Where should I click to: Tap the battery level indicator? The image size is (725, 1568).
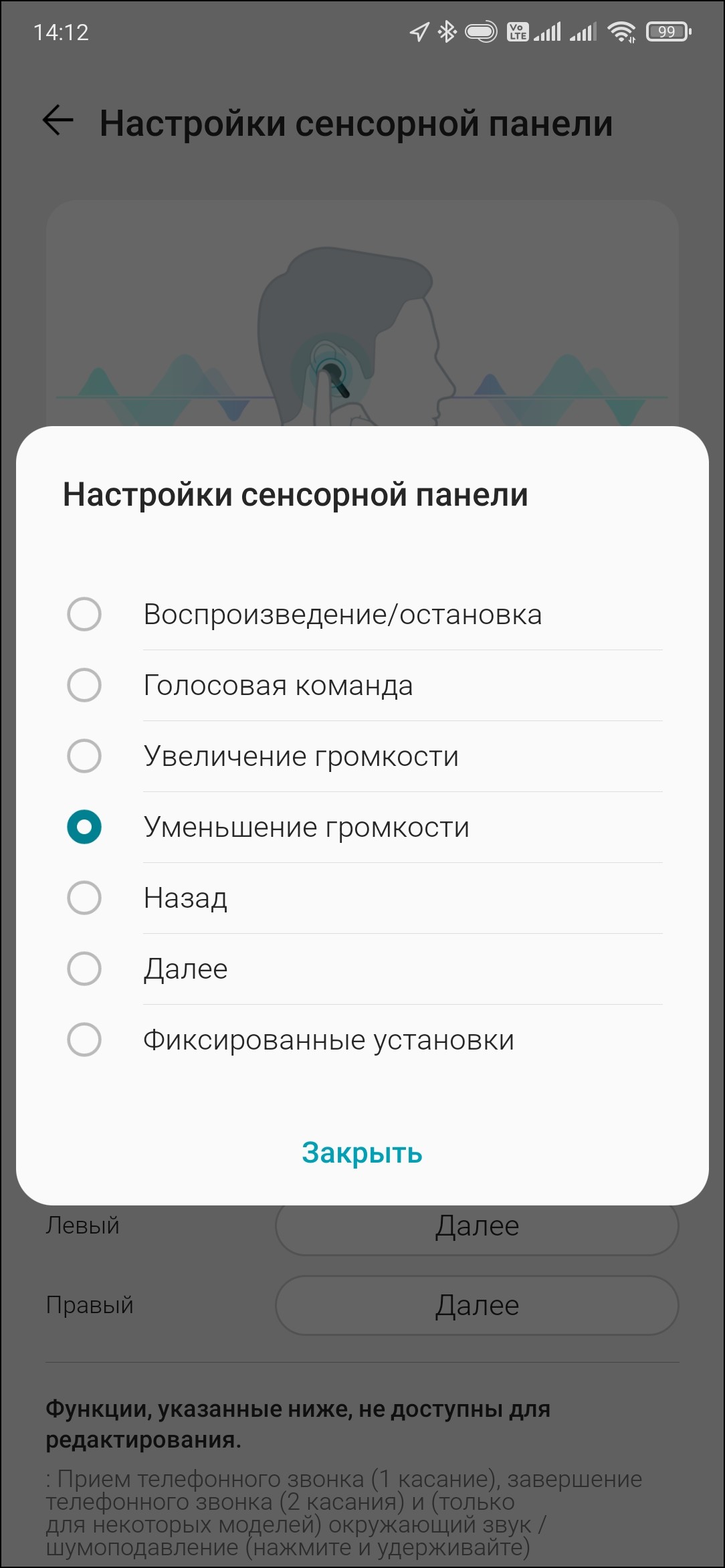pos(668,31)
